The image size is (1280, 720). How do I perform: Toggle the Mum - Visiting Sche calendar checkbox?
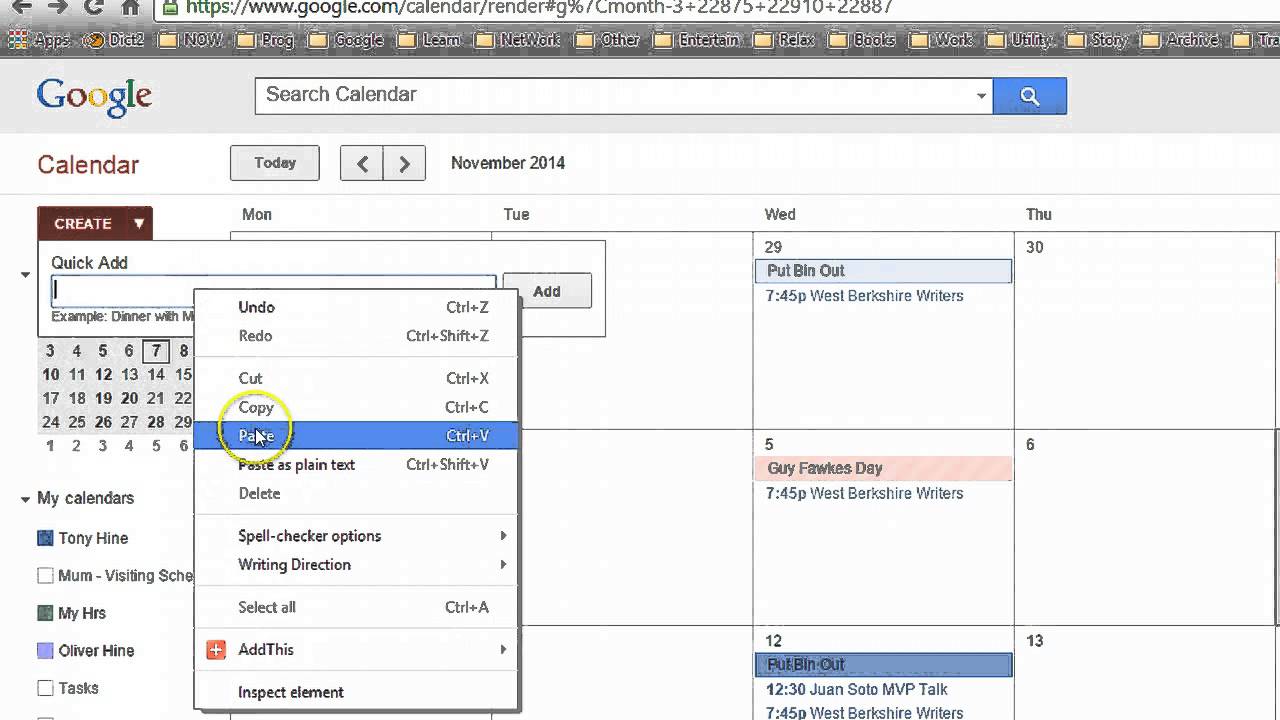pos(45,575)
